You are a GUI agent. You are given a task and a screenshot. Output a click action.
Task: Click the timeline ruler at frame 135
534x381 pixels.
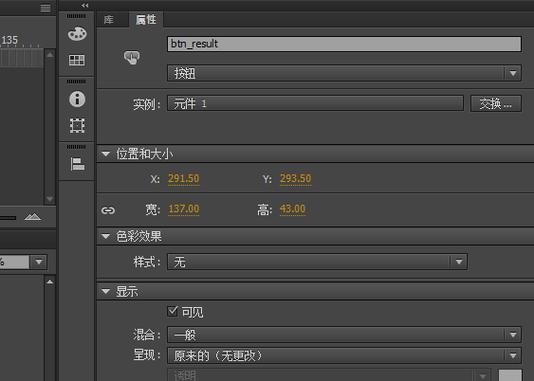click(x=10, y=40)
